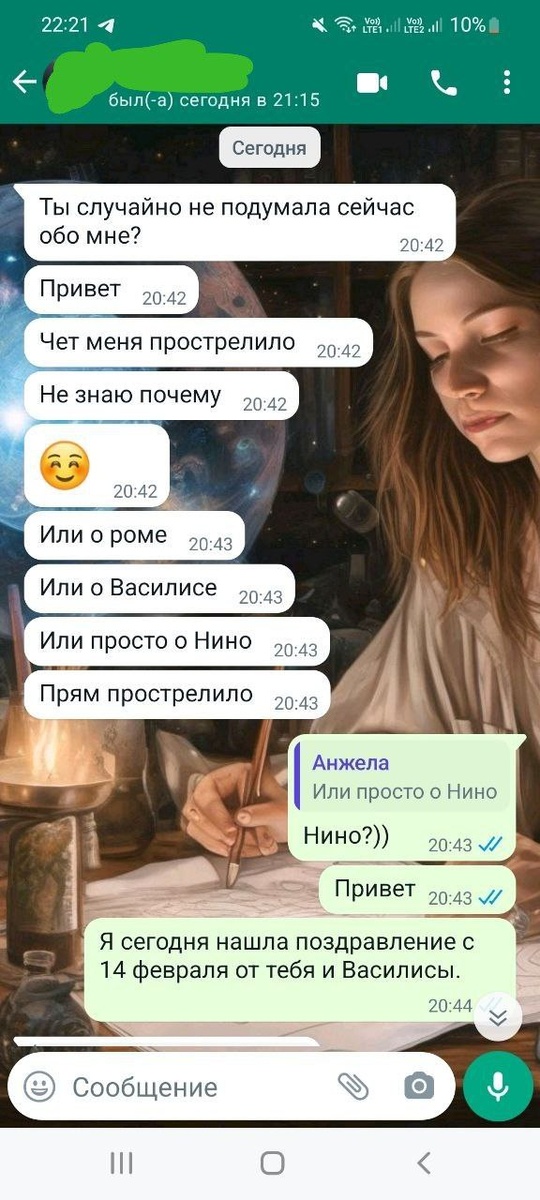Tap the Сегодня date chip
The height and width of the screenshot is (1200, 540).
[x=269, y=148]
